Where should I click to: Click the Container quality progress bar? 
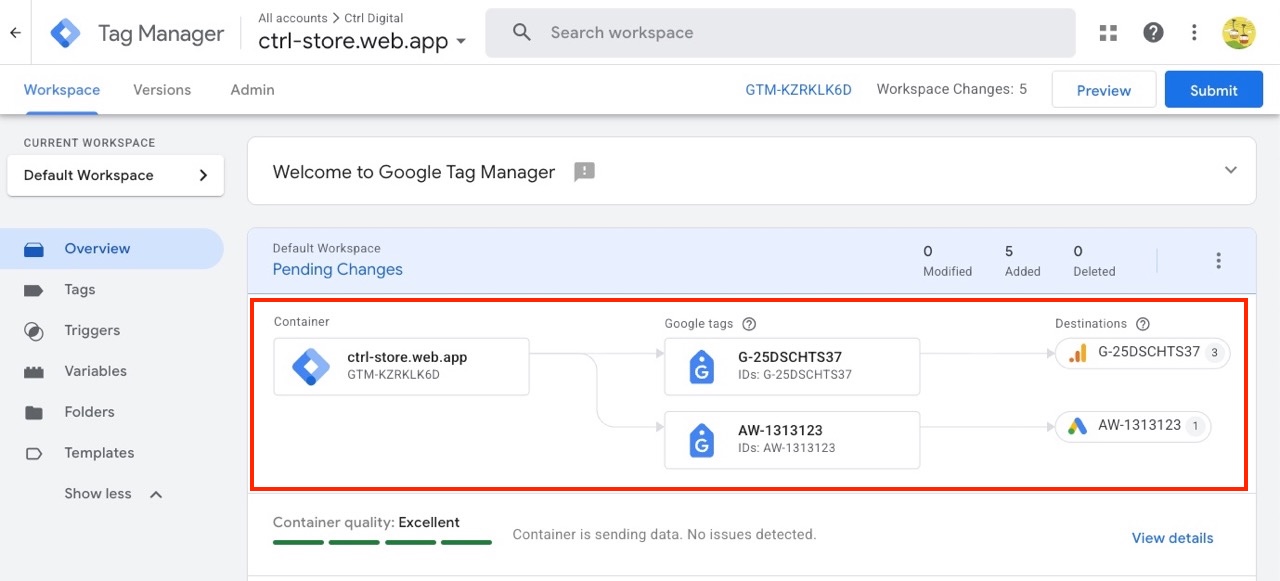(x=382, y=543)
